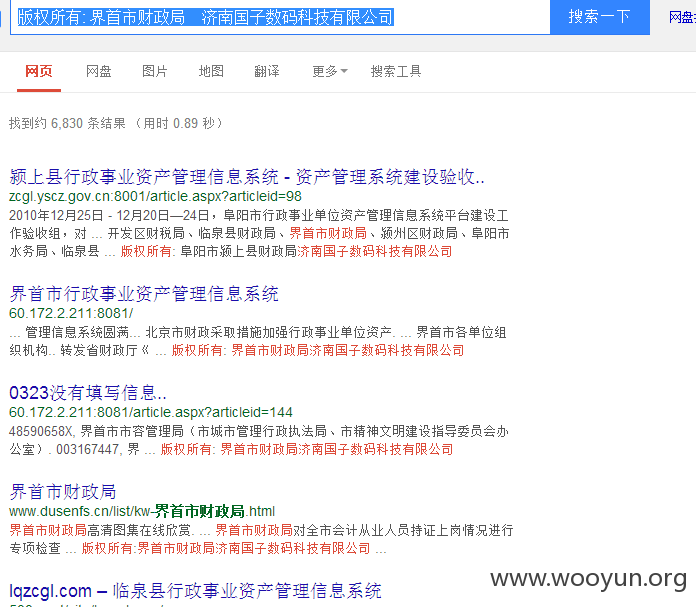Open result 颍上县行政事业资产管理信息系统 title link

click(247, 177)
